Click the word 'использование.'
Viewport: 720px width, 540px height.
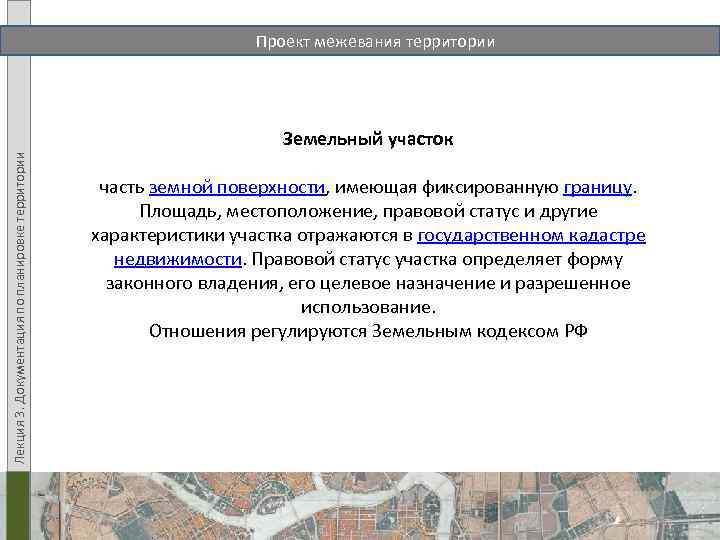(x=368, y=307)
